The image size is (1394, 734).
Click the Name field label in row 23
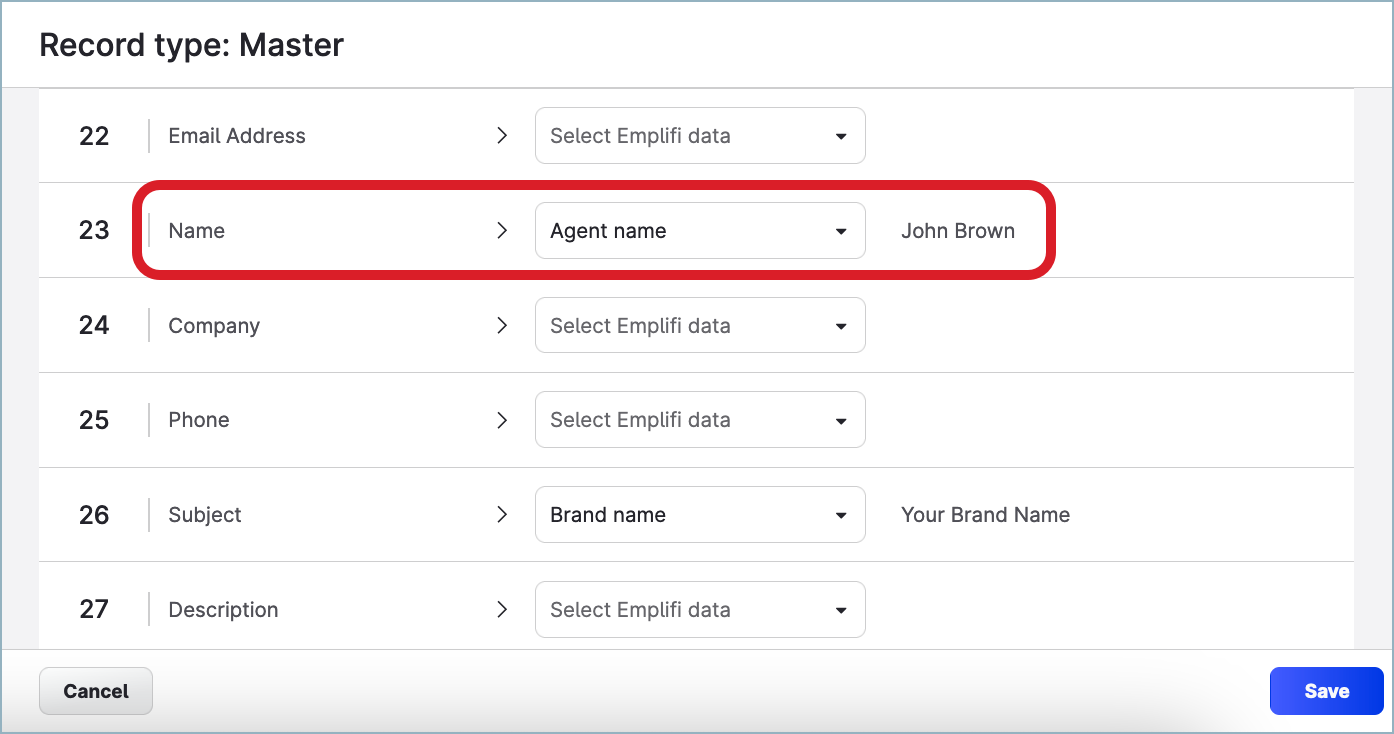coord(196,230)
